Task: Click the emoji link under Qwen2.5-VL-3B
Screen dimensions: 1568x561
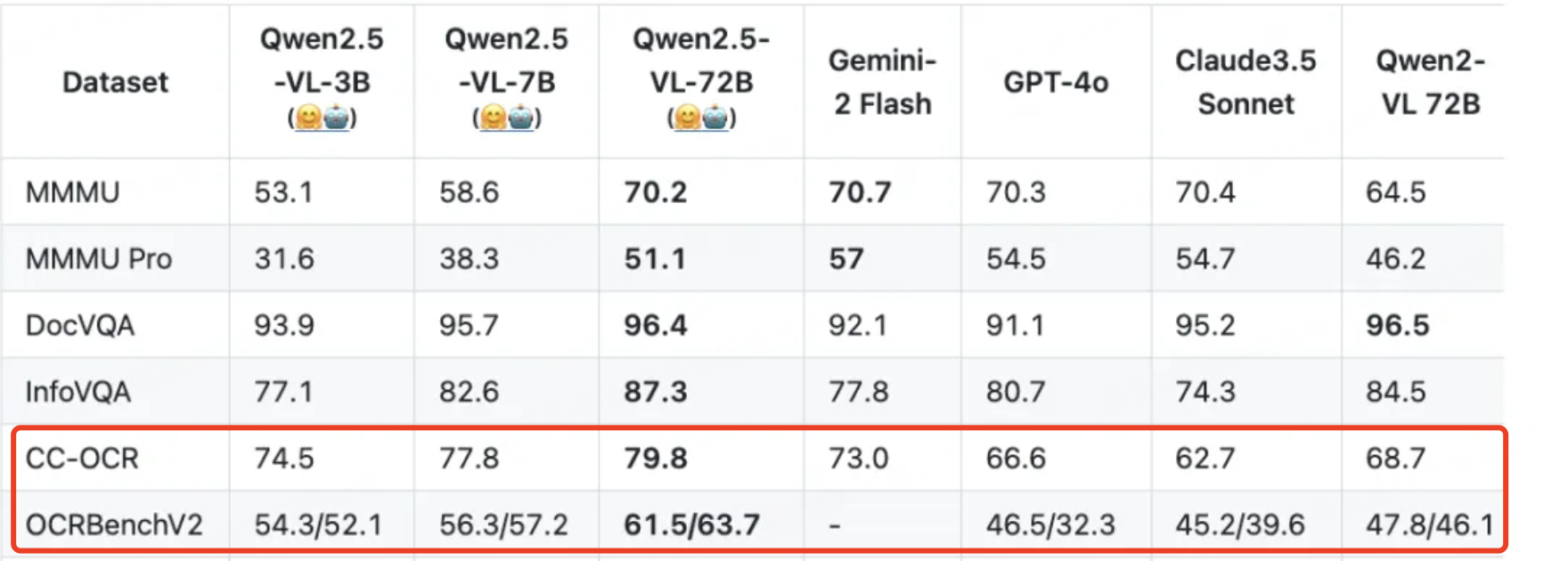Action: click(x=322, y=118)
